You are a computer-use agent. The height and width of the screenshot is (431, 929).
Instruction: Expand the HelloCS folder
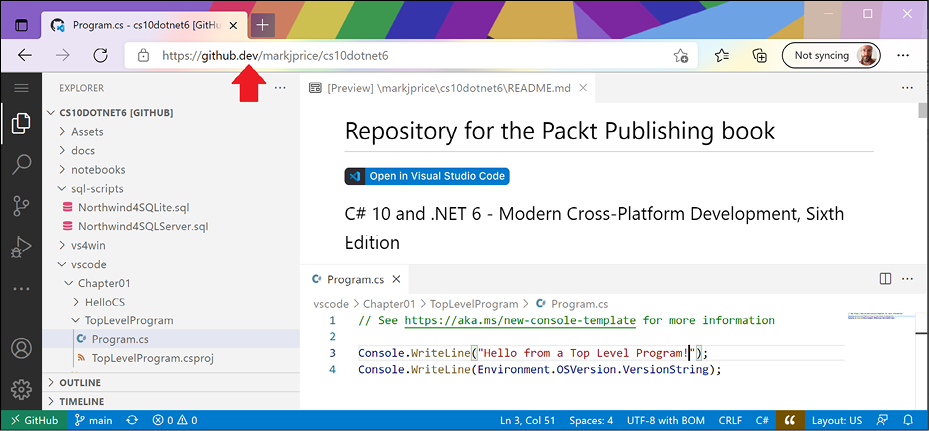105,302
